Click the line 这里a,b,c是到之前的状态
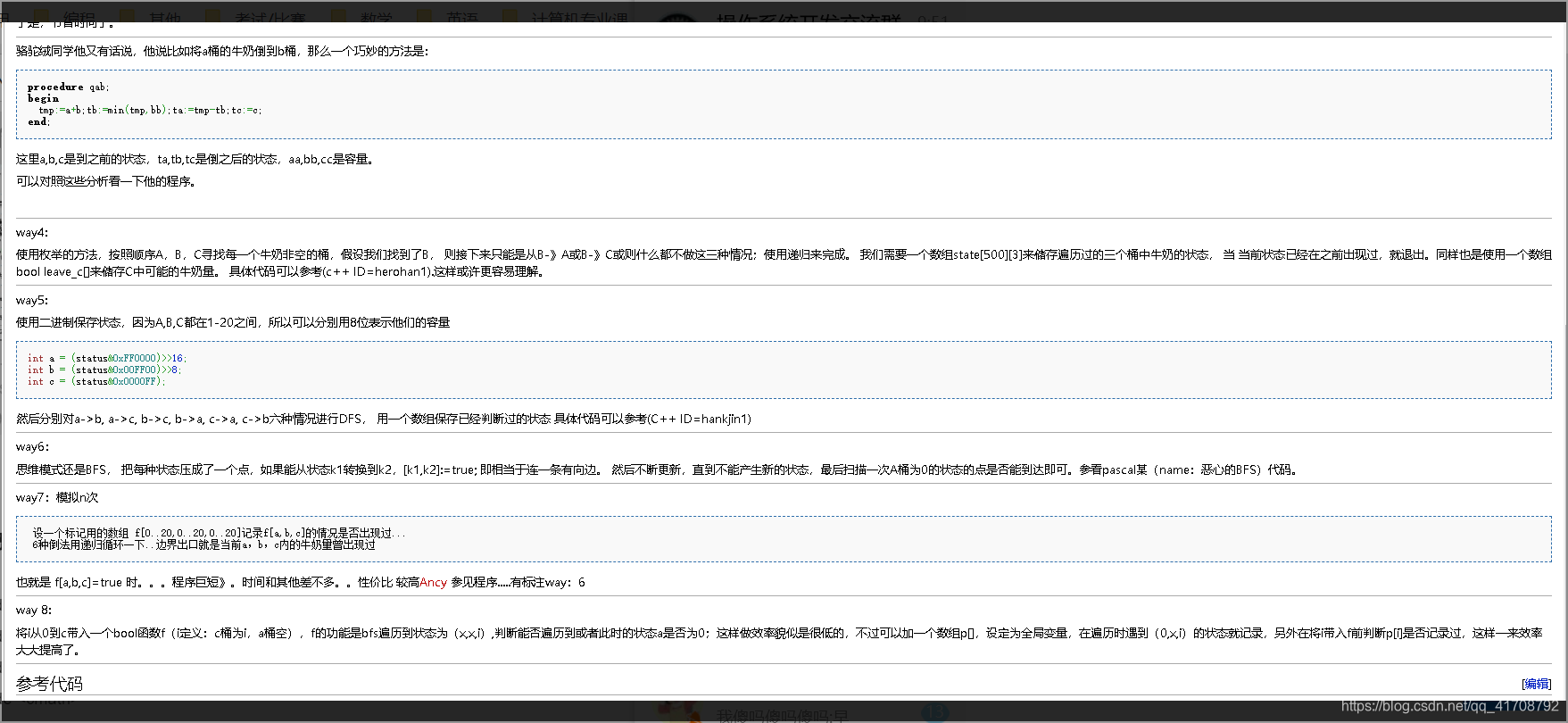 pyautogui.click(x=197, y=159)
